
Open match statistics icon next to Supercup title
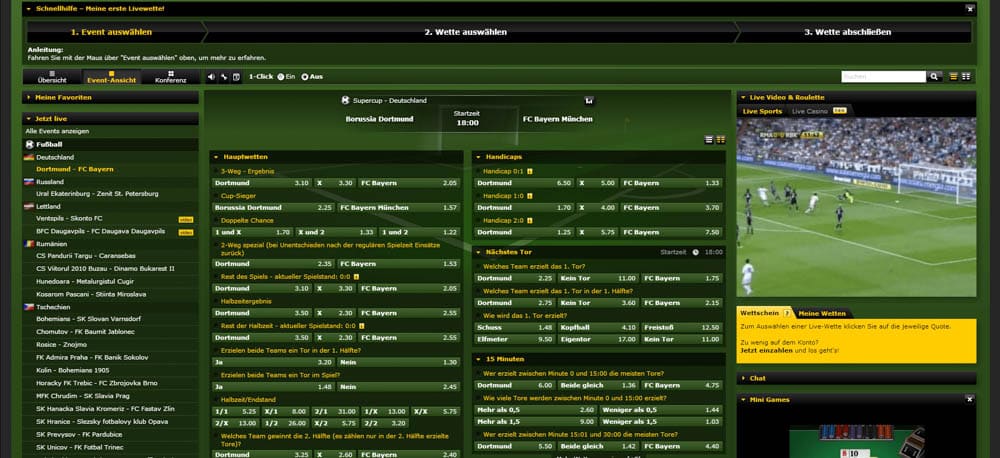tap(589, 100)
